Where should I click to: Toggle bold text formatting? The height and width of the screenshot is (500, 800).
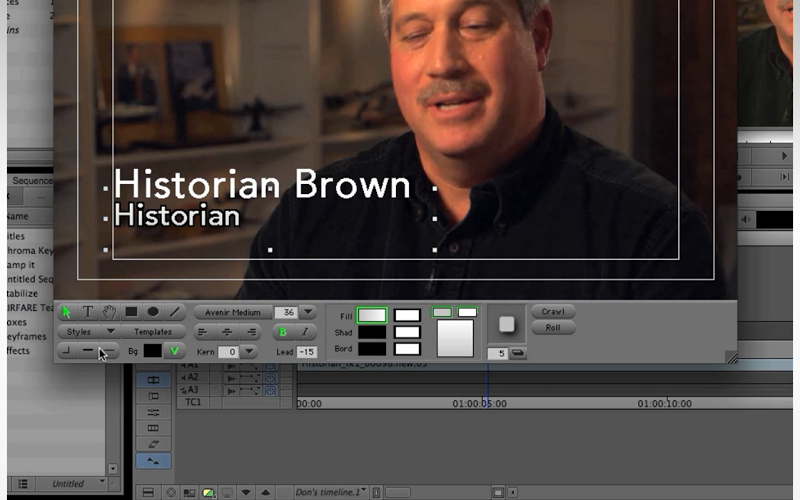tap(282, 332)
